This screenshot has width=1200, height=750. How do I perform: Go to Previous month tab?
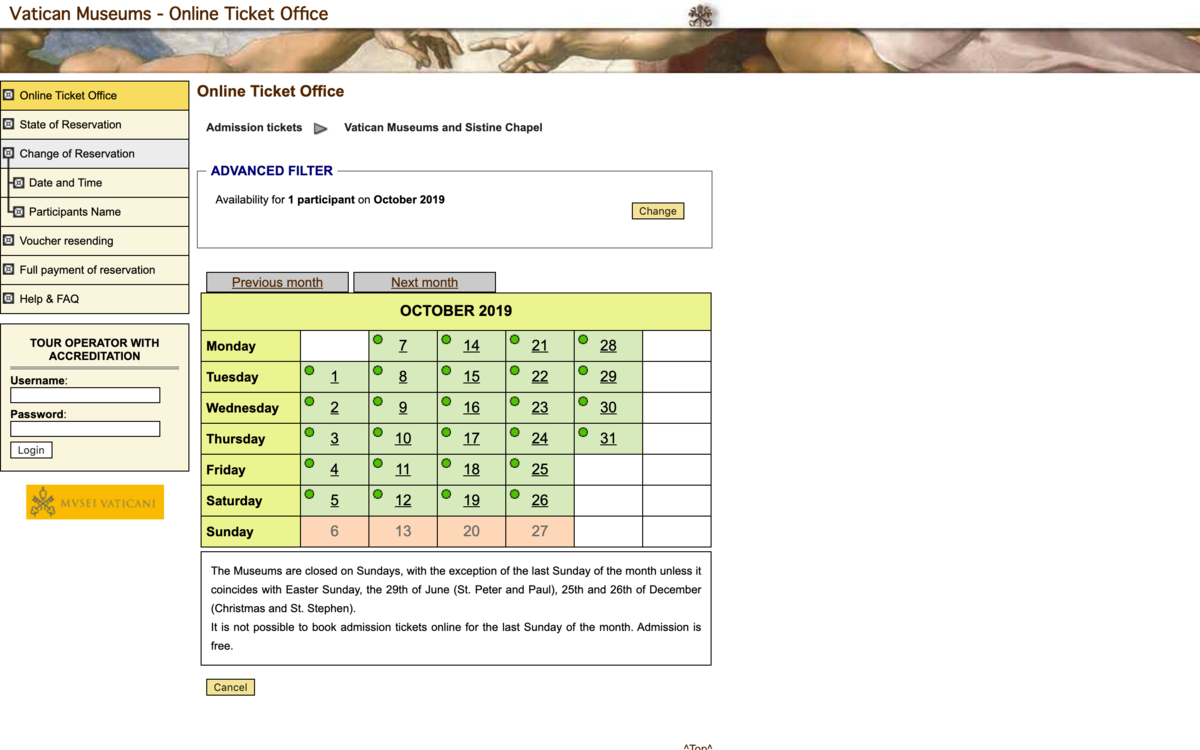coord(277,282)
